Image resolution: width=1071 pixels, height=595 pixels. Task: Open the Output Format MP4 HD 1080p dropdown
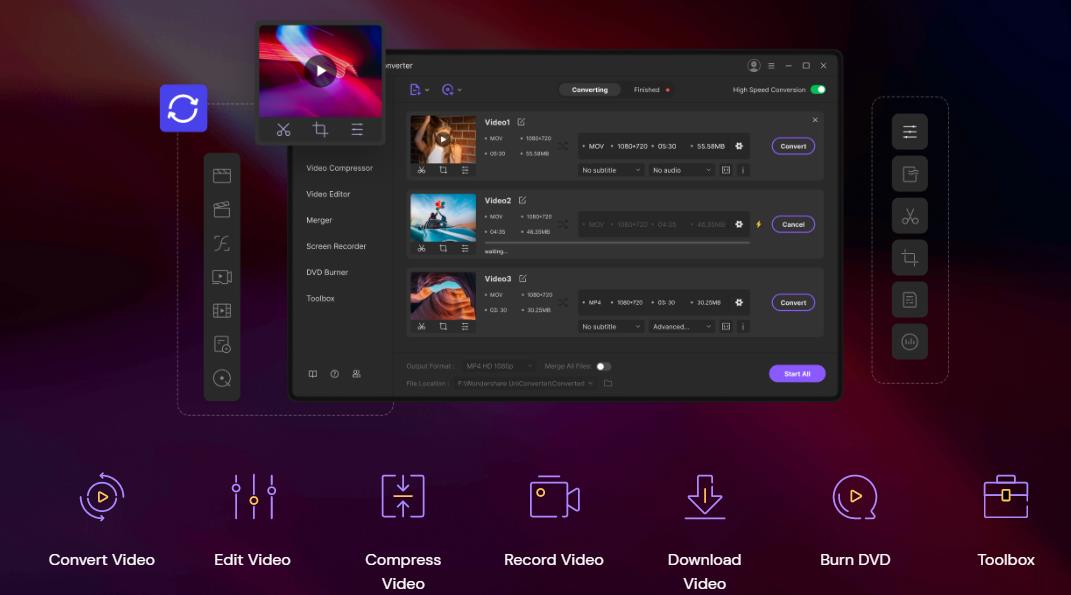(499, 367)
